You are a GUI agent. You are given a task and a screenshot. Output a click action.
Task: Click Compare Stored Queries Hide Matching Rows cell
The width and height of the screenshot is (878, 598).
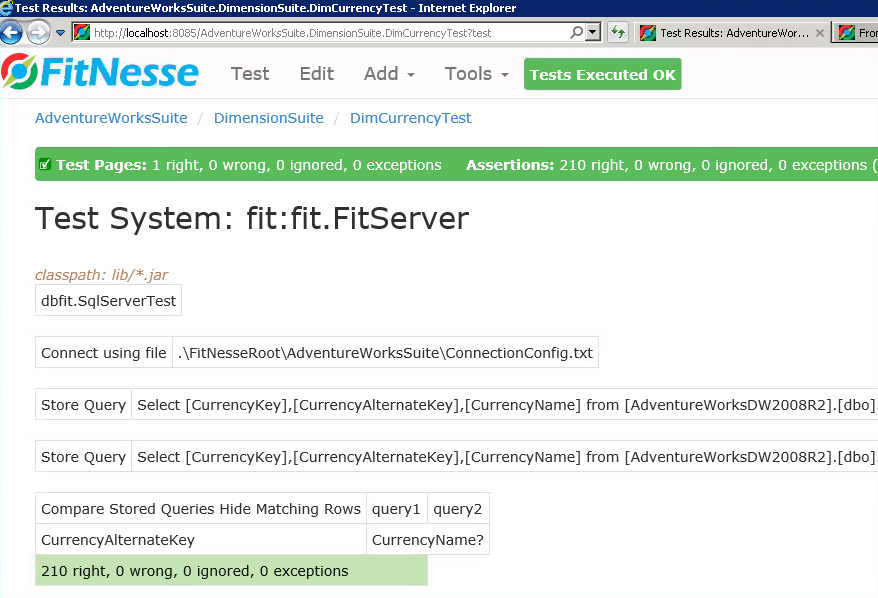(x=201, y=508)
